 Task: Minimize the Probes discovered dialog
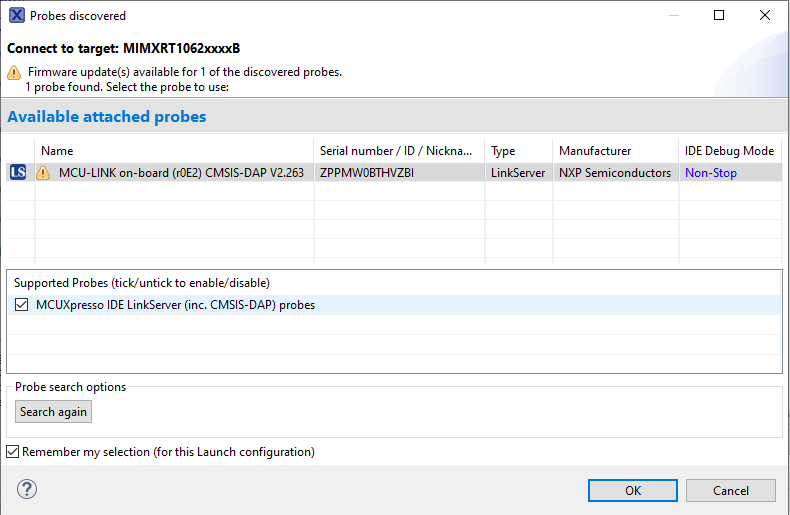[673, 16]
